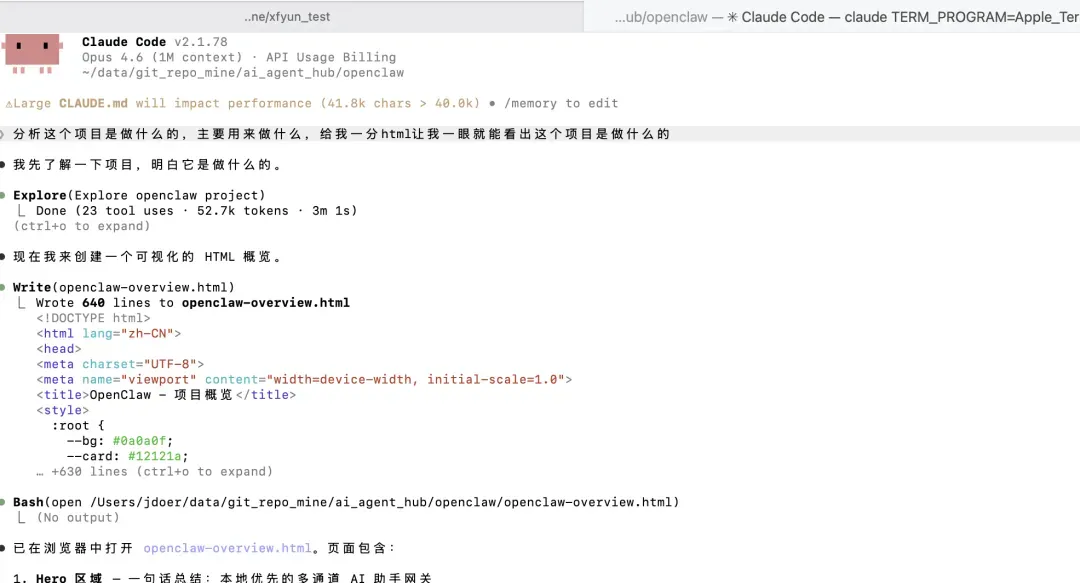1080x583 pixels.
Task: Click the Claude Code v2.1.78 title text
Action: [154, 42]
